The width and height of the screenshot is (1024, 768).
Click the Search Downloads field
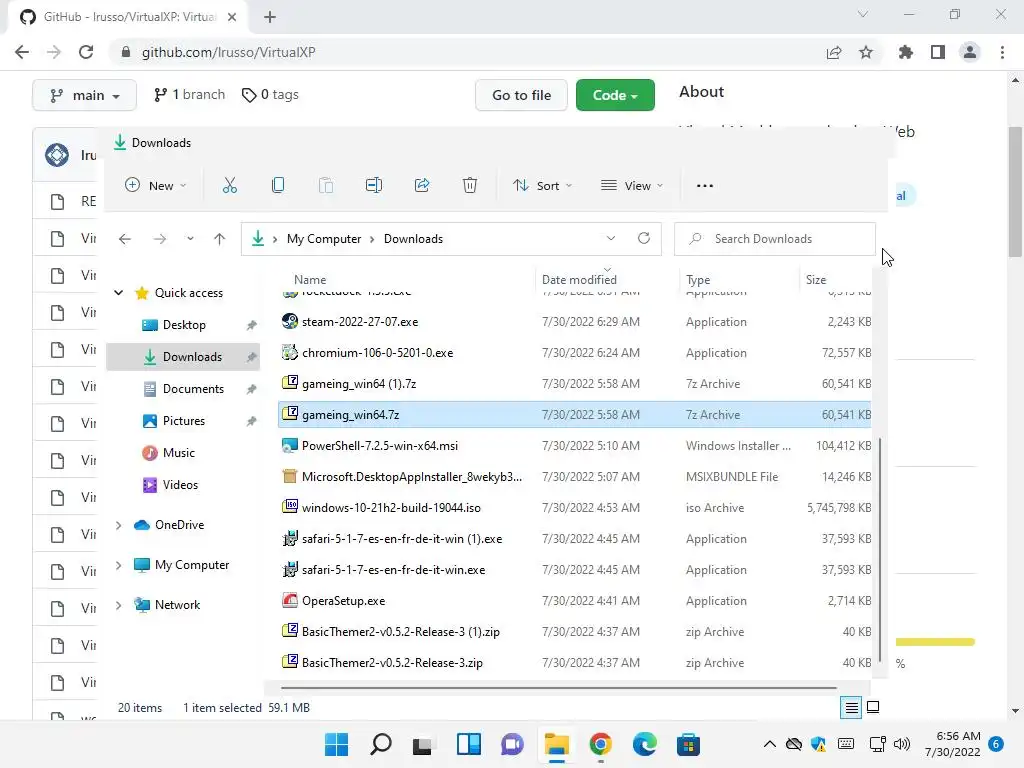point(775,239)
